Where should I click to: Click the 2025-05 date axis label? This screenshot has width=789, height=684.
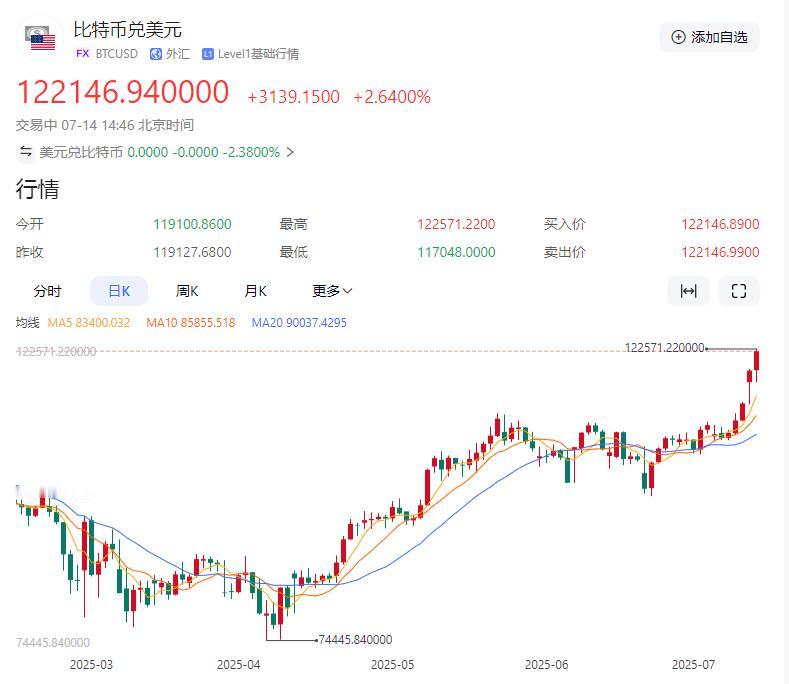pyautogui.click(x=392, y=665)
